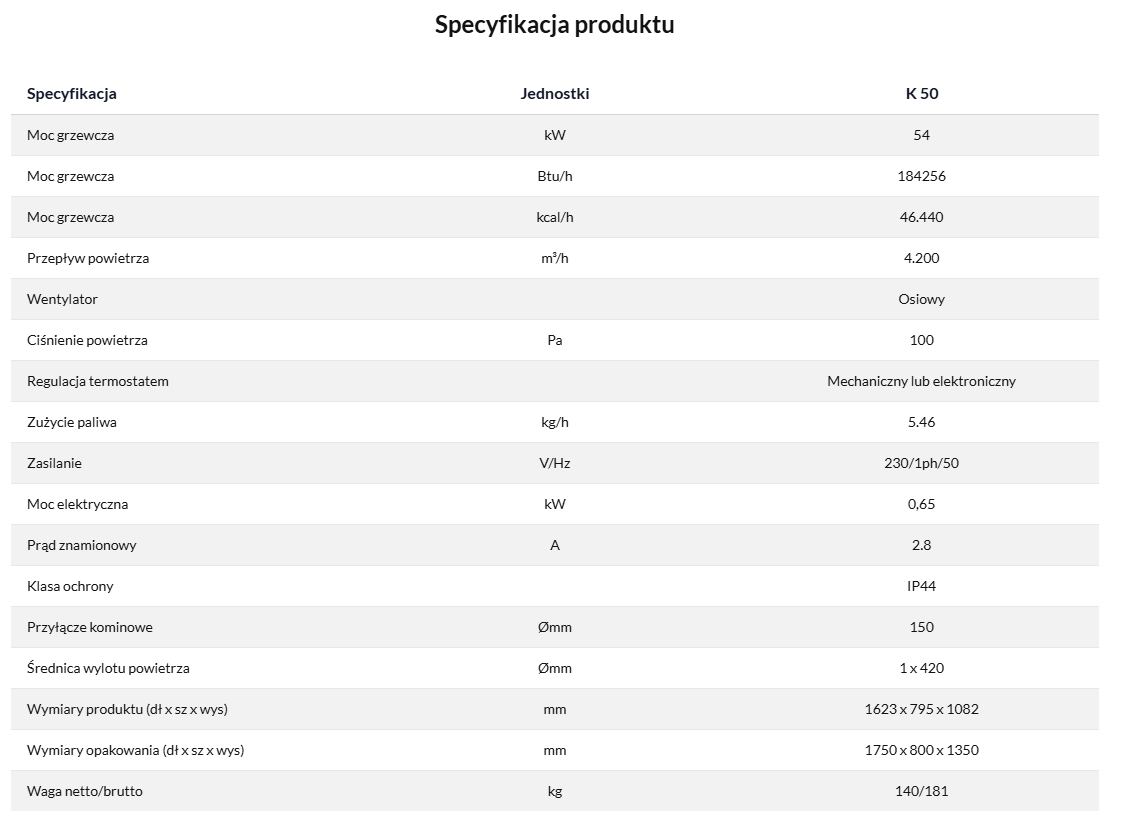Click the '140/181' weight value
1126x830 pixels.
[921, 791]
